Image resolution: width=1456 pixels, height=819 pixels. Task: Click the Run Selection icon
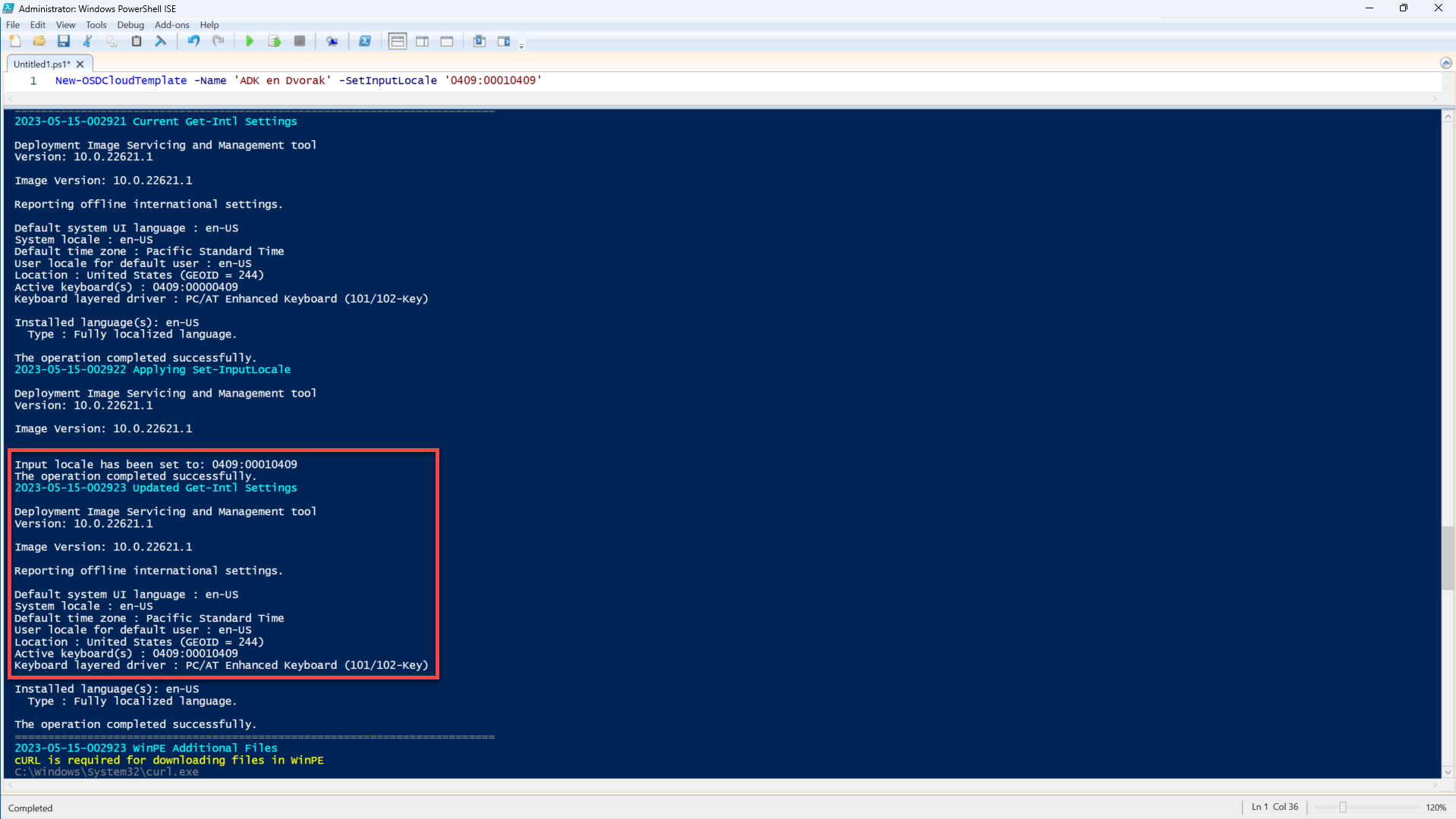point(275,42)
